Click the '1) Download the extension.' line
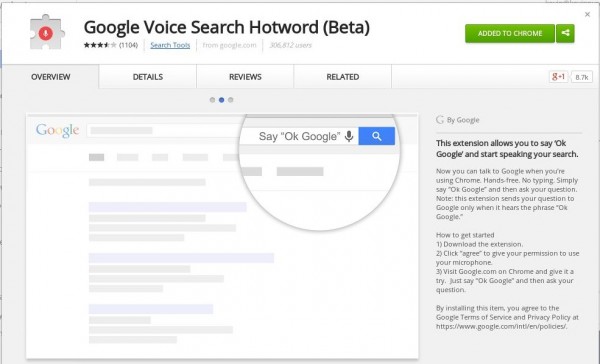This screenshot has width=600, height=364. pos(479,244)
